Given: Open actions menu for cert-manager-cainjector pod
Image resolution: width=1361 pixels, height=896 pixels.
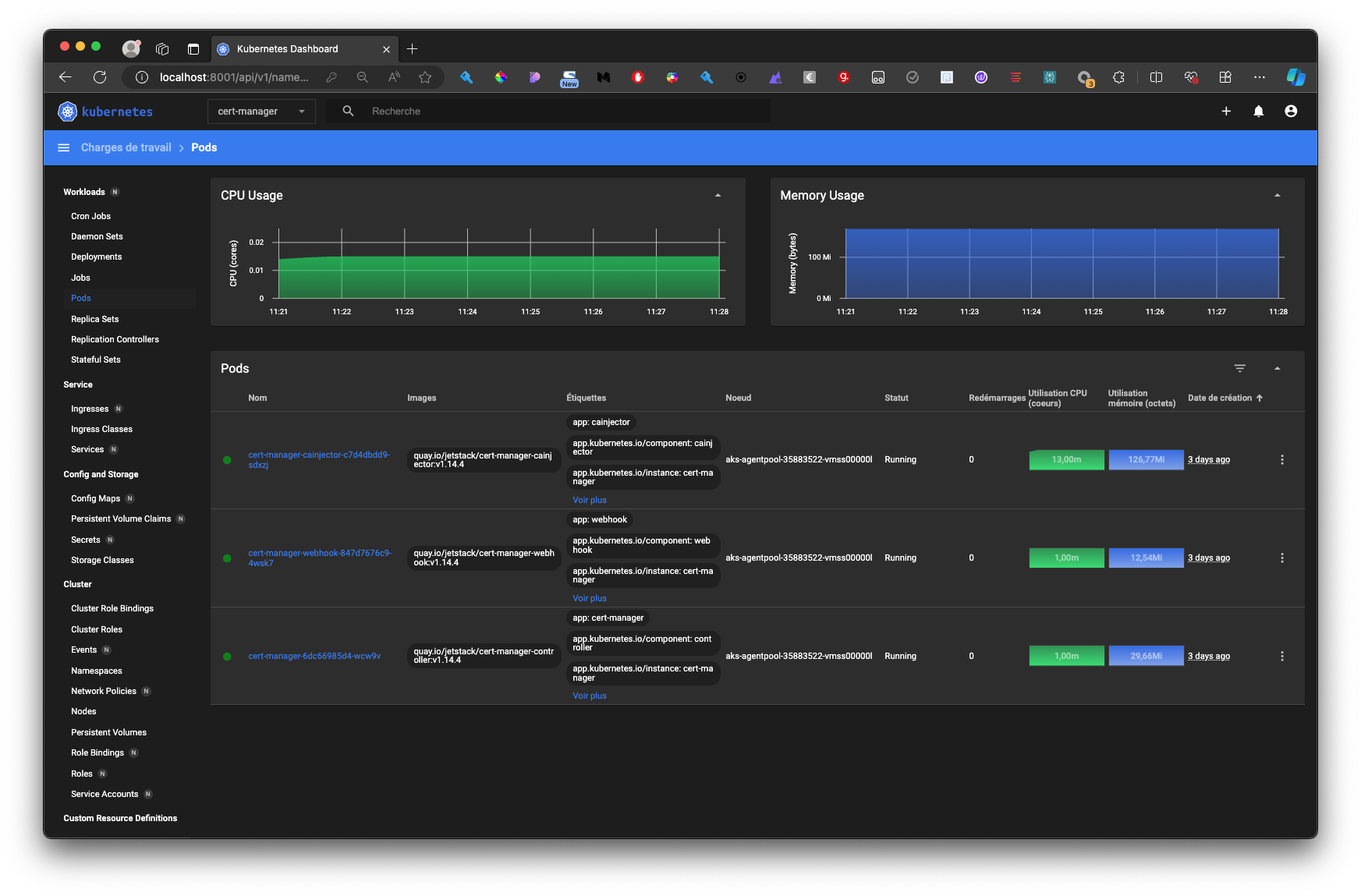Looking at the screenshot, I should (1281, 460).
